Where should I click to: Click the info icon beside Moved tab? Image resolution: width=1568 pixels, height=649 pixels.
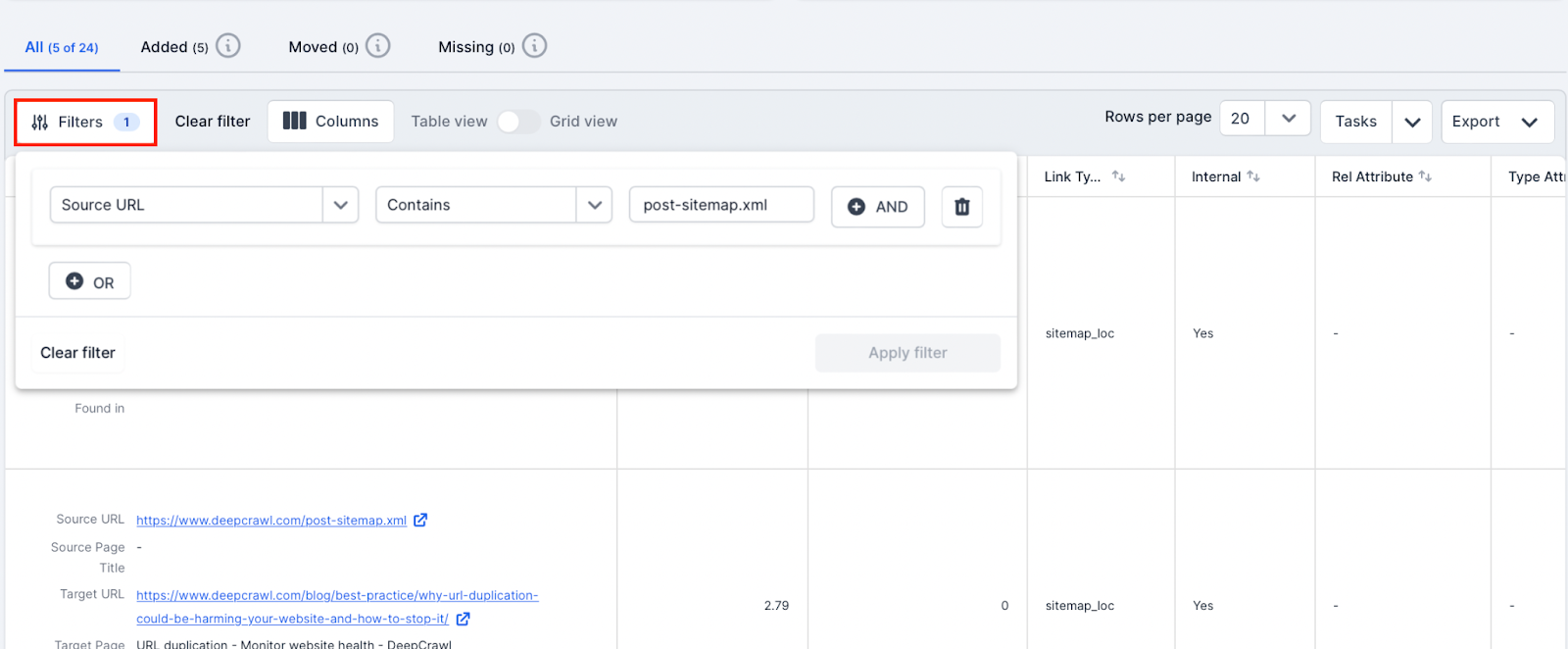pos(378,46)
